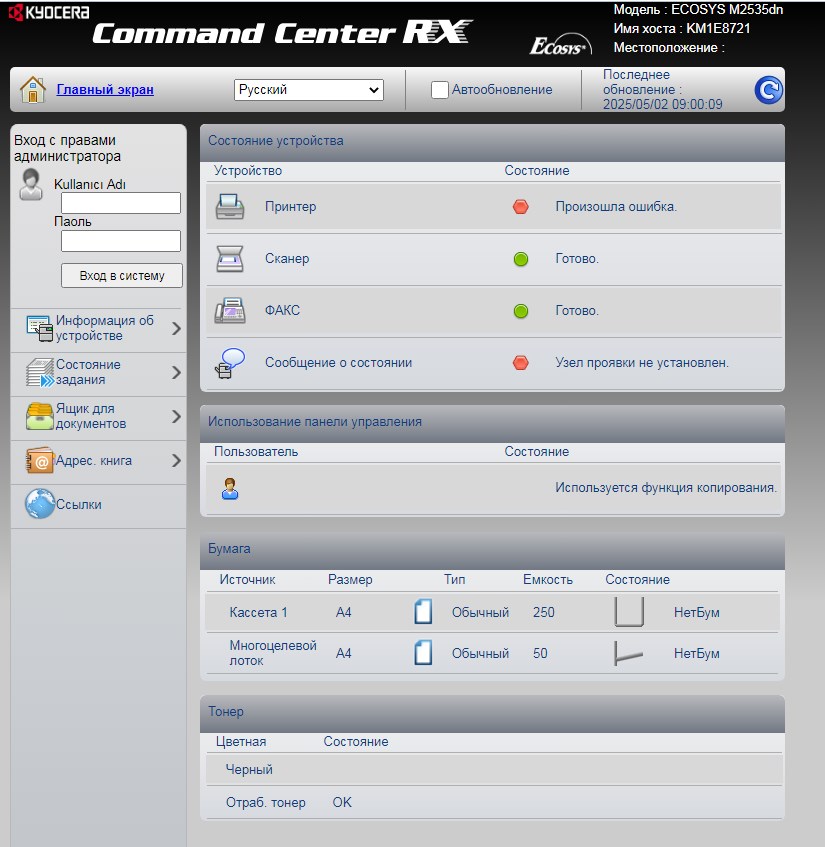Click the ECOSYS M2535dn model text
The image size is (825, 847).
click(727, 10)
